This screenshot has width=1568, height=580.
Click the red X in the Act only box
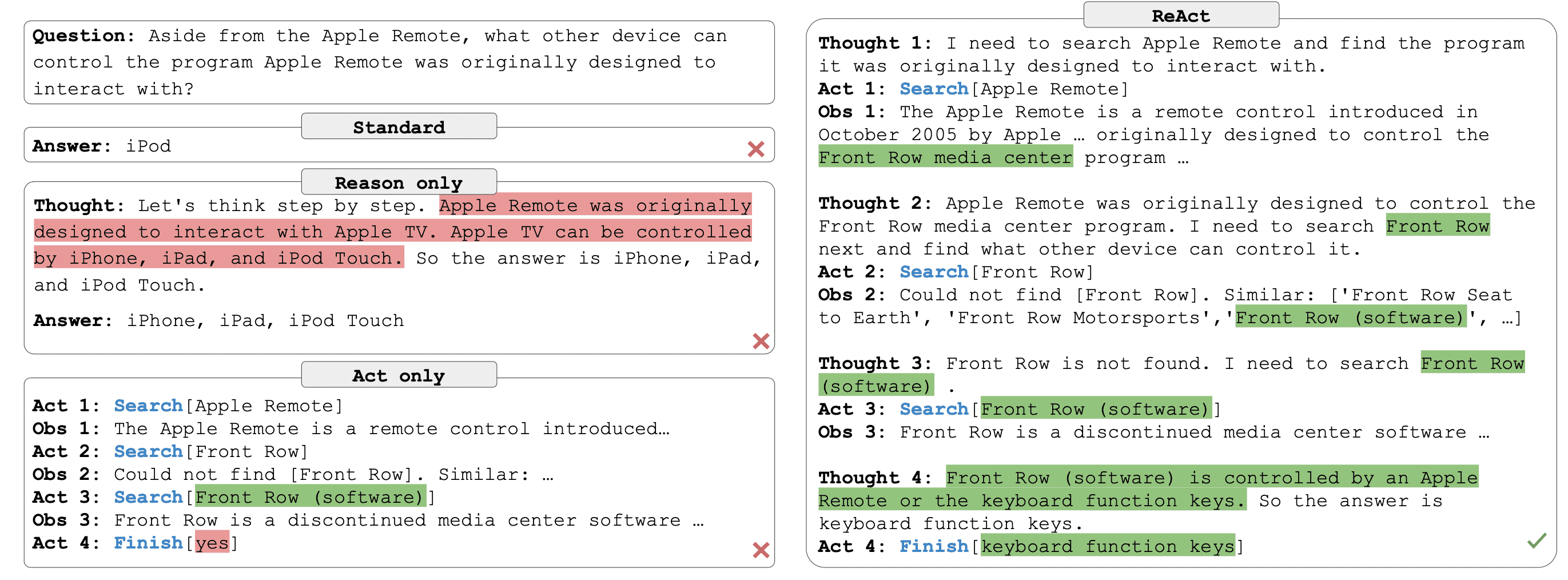(x=760, y=550)
